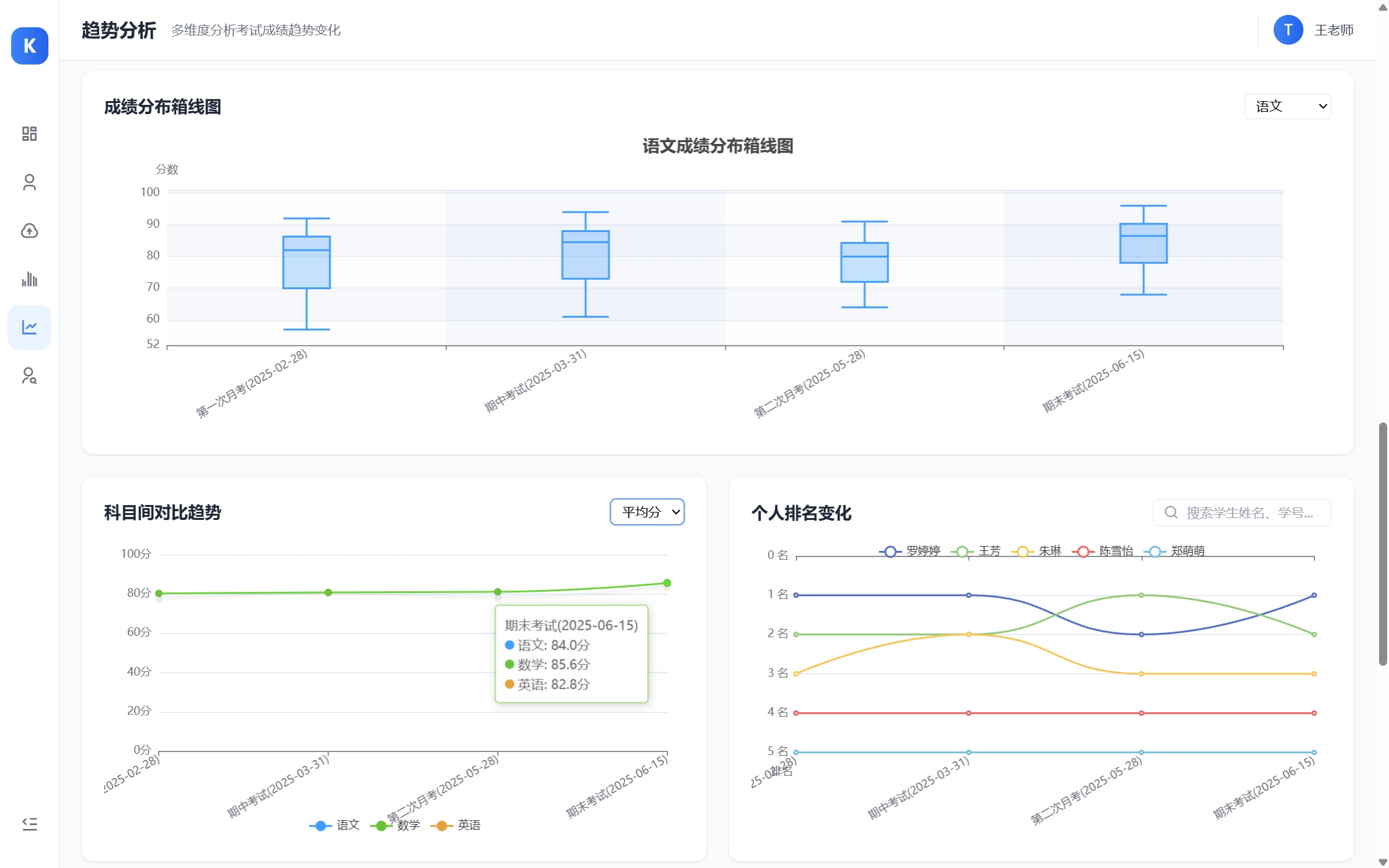This screenshot has height=868, width=1389.
Task: Open the user search icon in sidebar
Action: coord(29,375)
